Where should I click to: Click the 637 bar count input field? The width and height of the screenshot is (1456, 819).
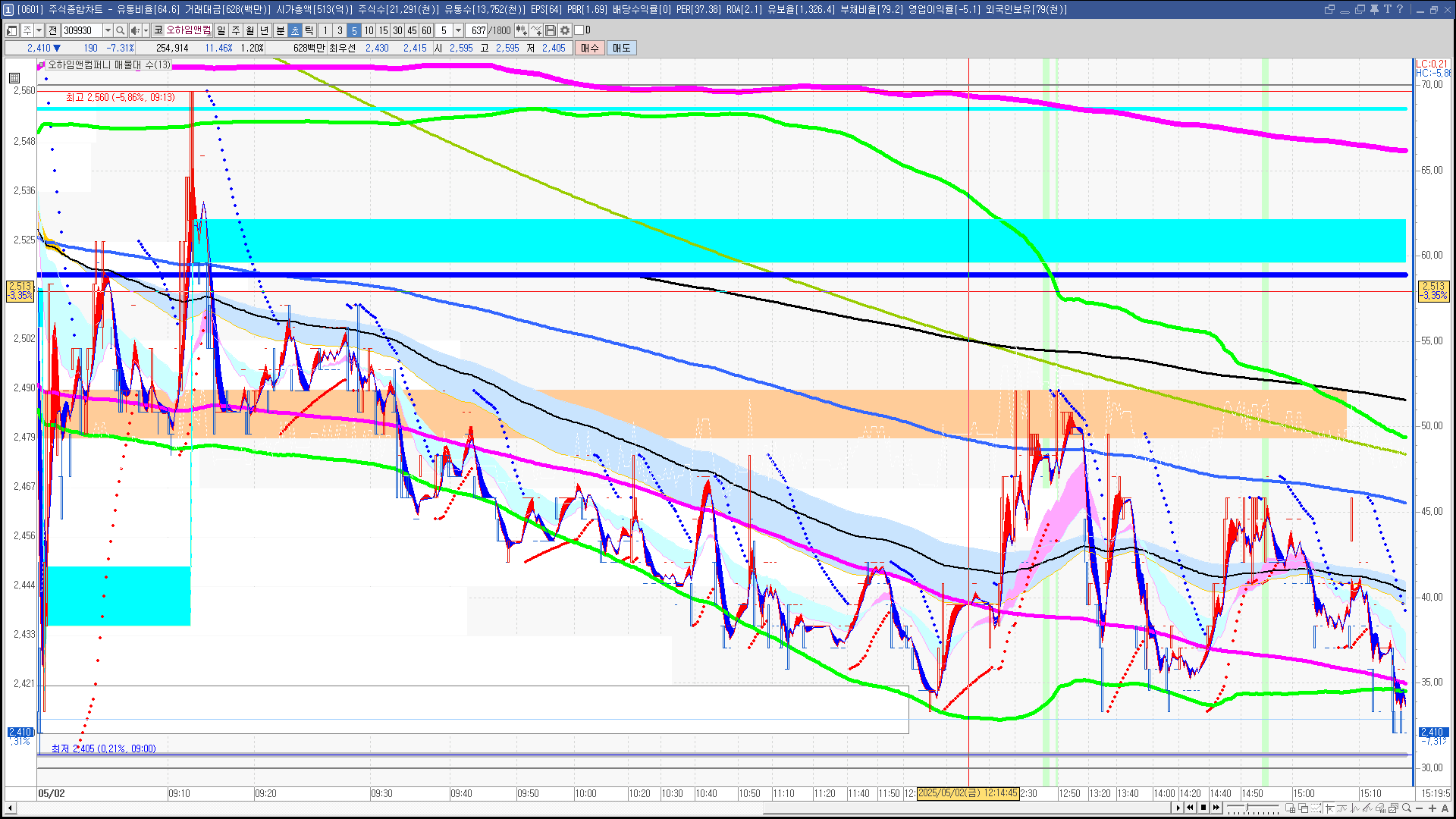[477, 30]
